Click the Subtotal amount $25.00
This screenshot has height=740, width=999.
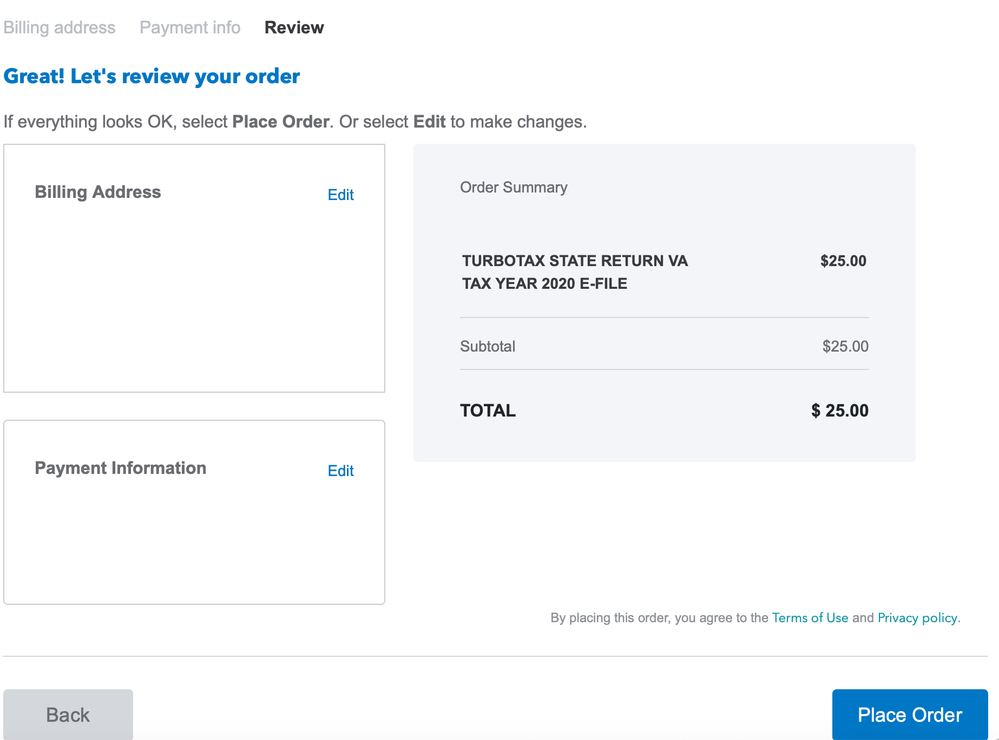tap(845, 346)
